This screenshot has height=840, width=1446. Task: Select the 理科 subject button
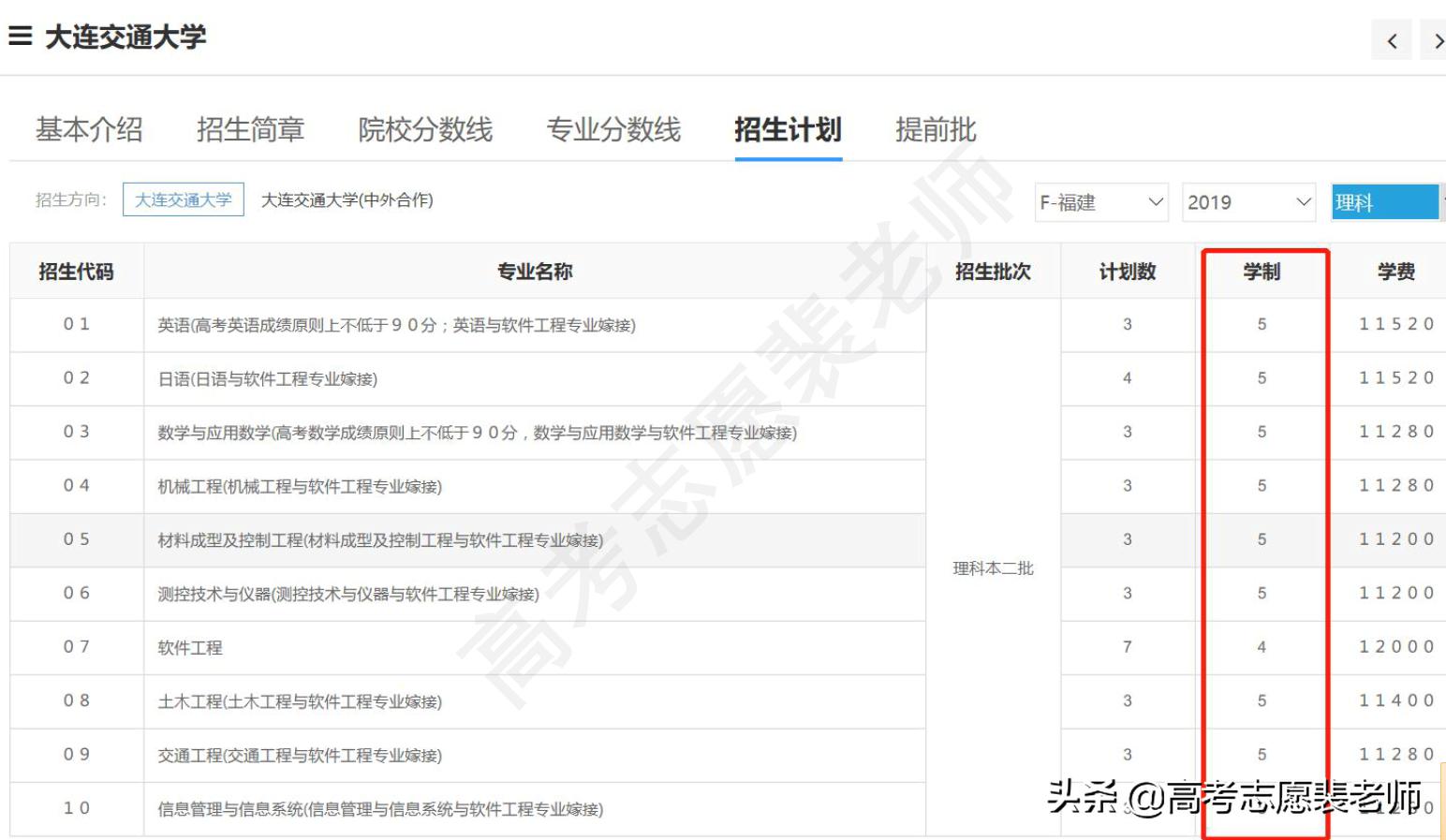[x=1384, y=201]
